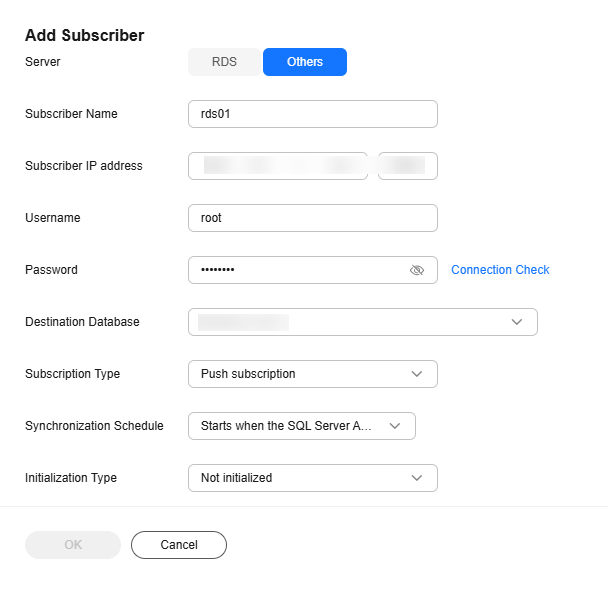Expand the Subscription Type dropdown
The image size is (608, 606).
tap(313, 374)
